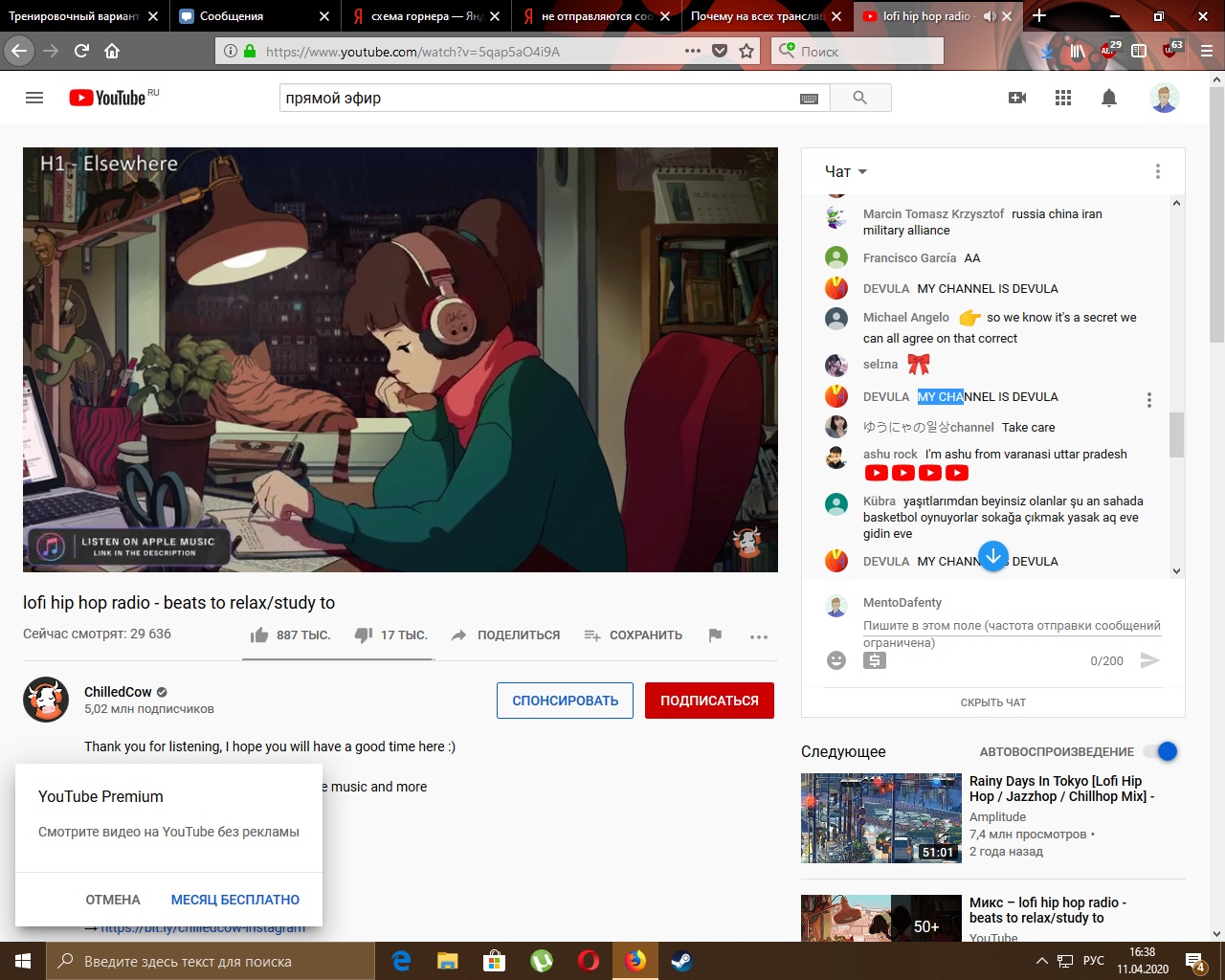
Task: Open Steam from the taskbar
Action: pos(681,961)
